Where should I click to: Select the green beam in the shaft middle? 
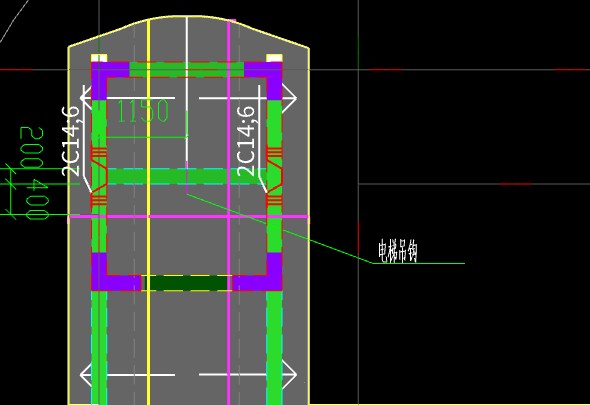click(187, 177)
